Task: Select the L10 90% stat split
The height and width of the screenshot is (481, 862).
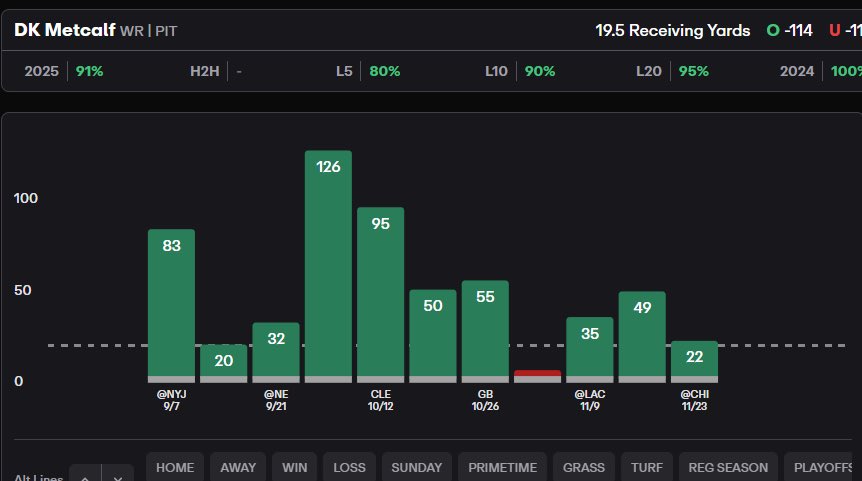Action: [x=520, y=71]
